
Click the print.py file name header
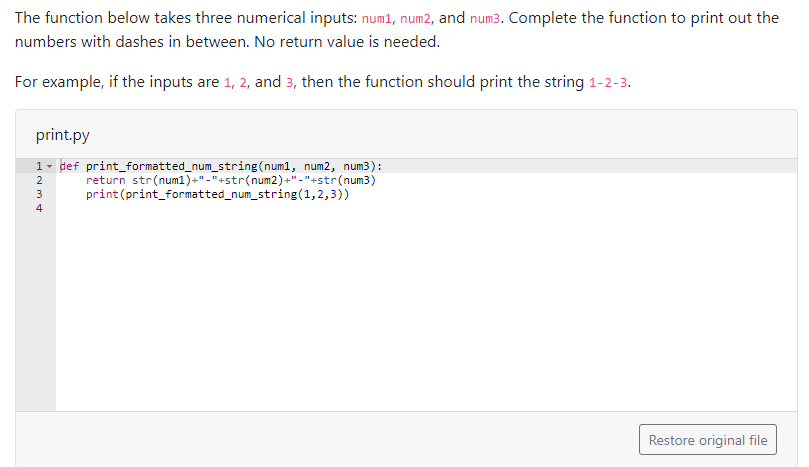click(62, 135)
